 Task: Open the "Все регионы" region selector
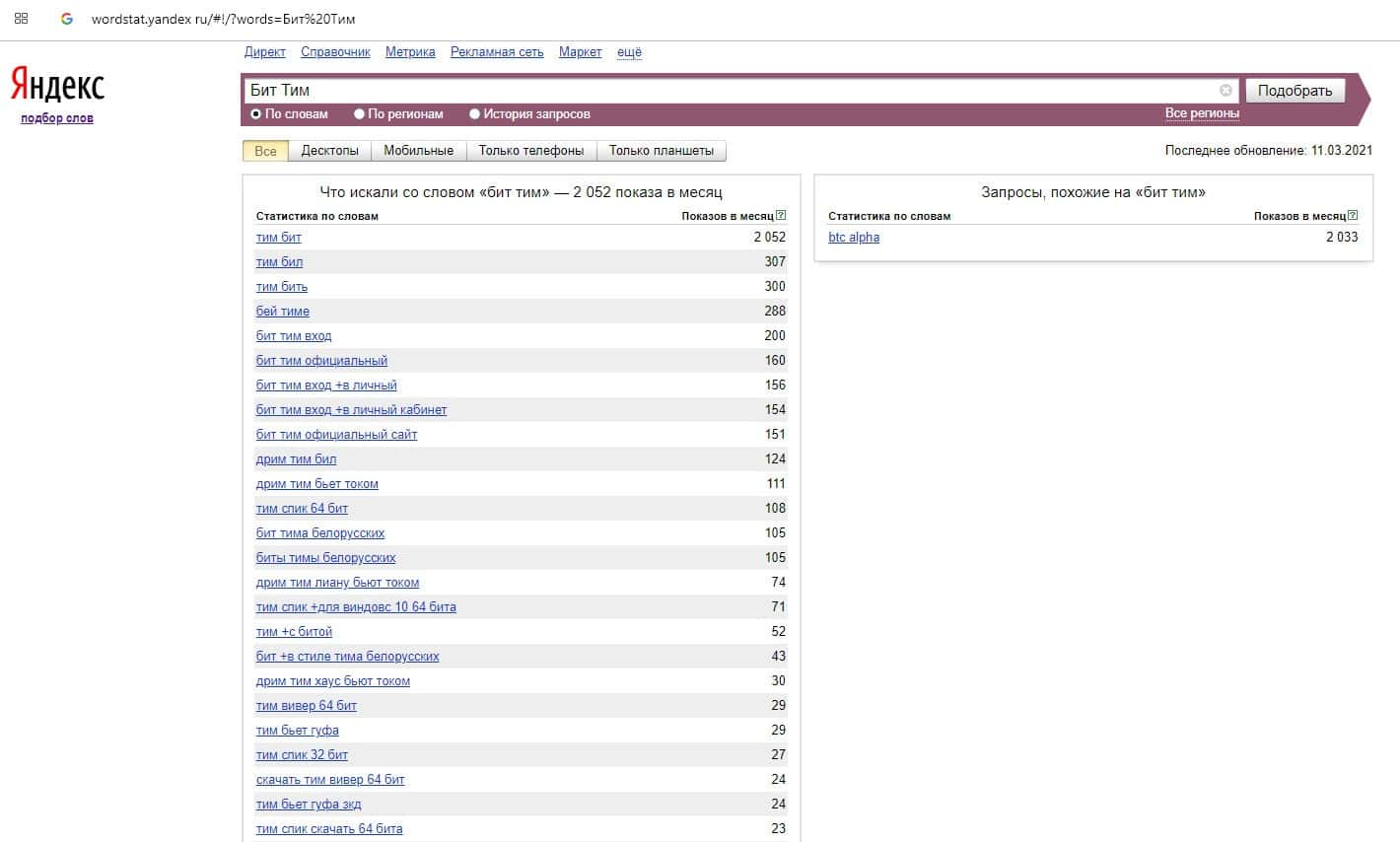pyautogui.click(x=1201, y=113)
